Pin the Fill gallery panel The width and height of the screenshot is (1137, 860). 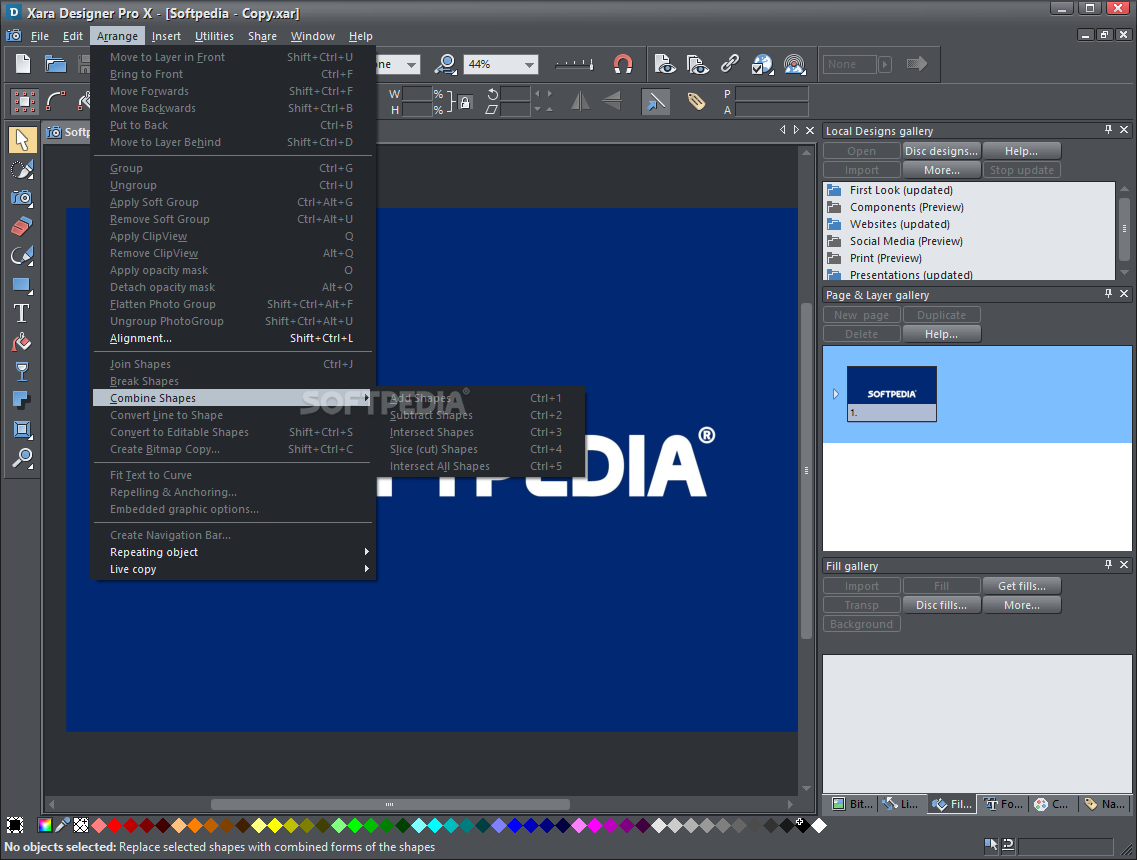tap(1108, 565)
